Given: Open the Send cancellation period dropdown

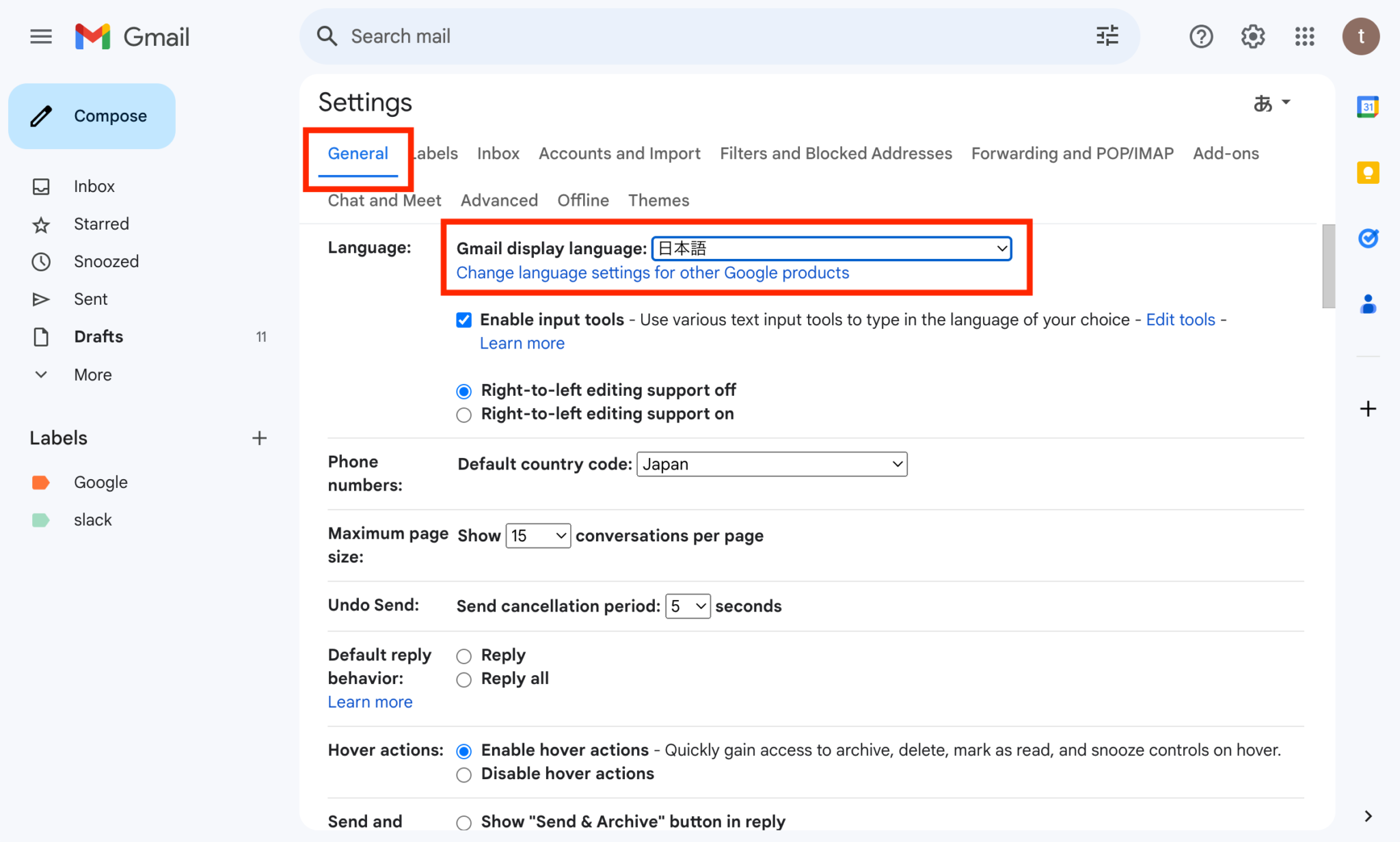Looking at the screenshot, I should coord(688,606).
